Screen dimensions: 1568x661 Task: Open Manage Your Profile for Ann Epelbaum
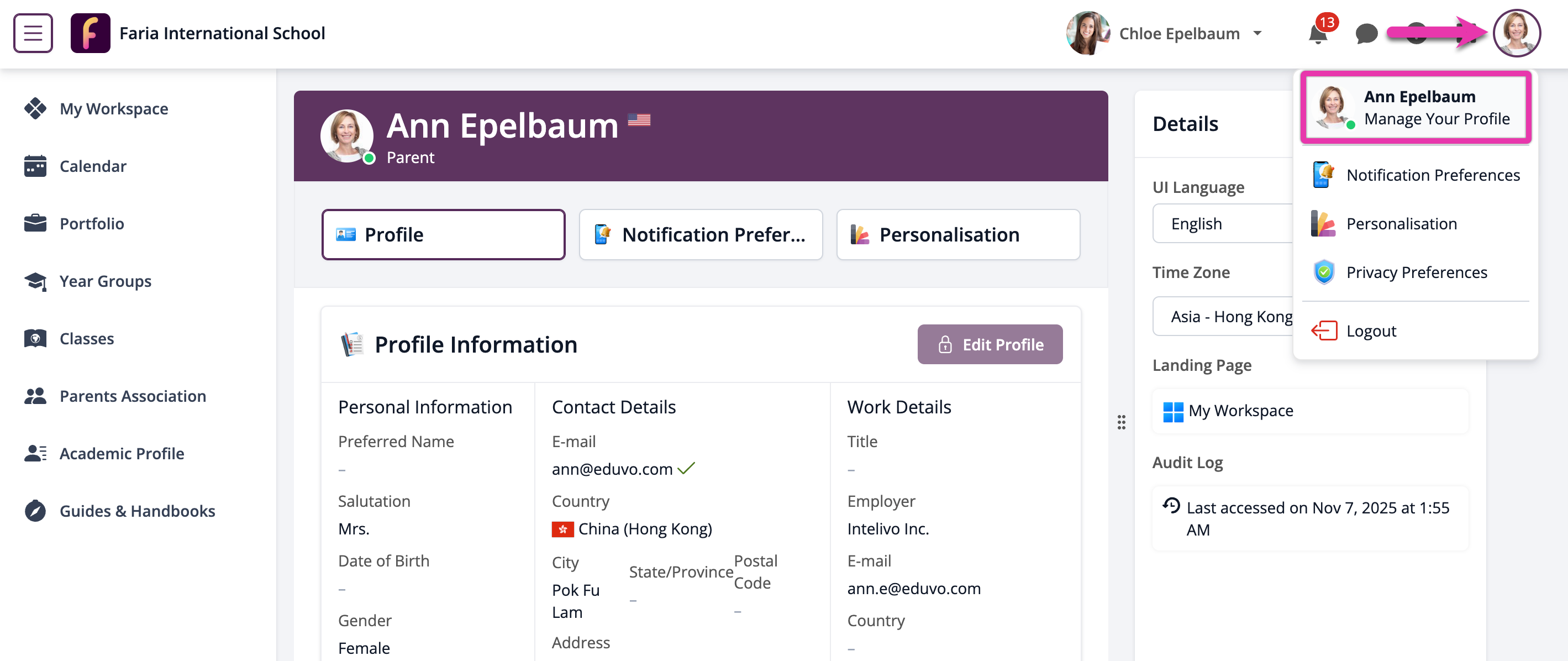[x=1414, y=107]
